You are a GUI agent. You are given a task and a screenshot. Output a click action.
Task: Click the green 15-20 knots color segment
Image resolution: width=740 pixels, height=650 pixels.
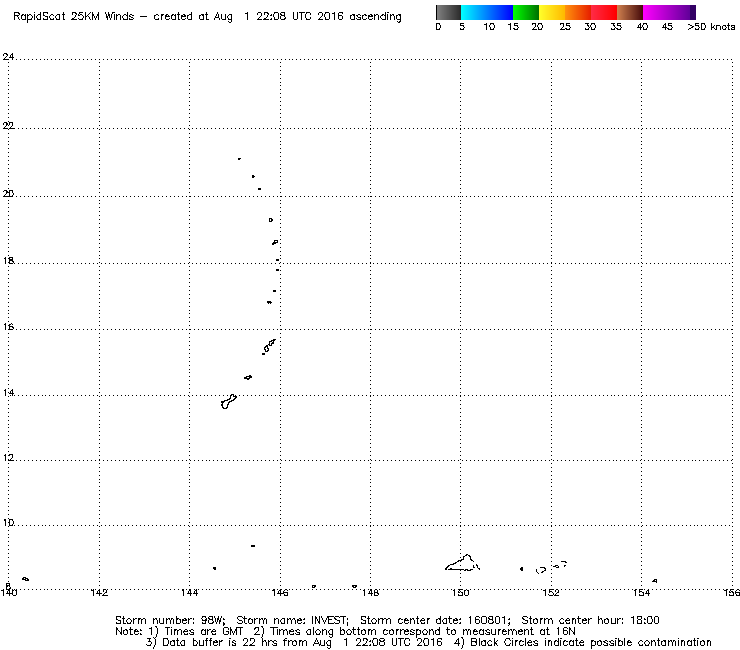click(x=526, y=12)
